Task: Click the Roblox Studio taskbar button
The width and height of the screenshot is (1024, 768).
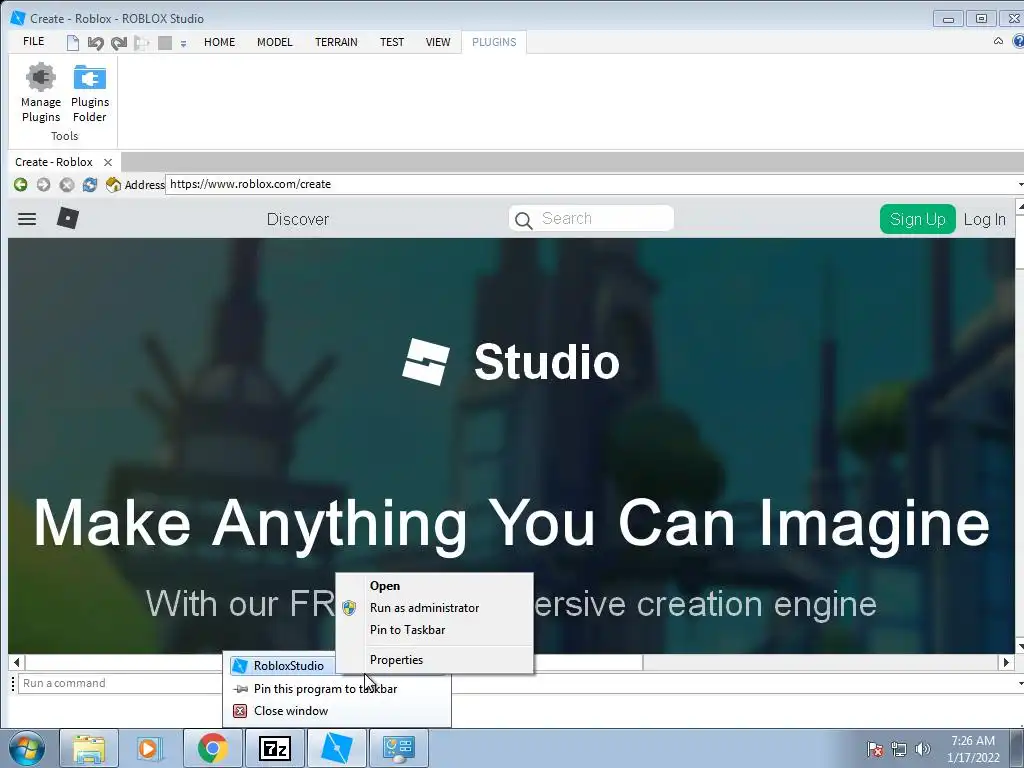Action: (x=336, y=748)
